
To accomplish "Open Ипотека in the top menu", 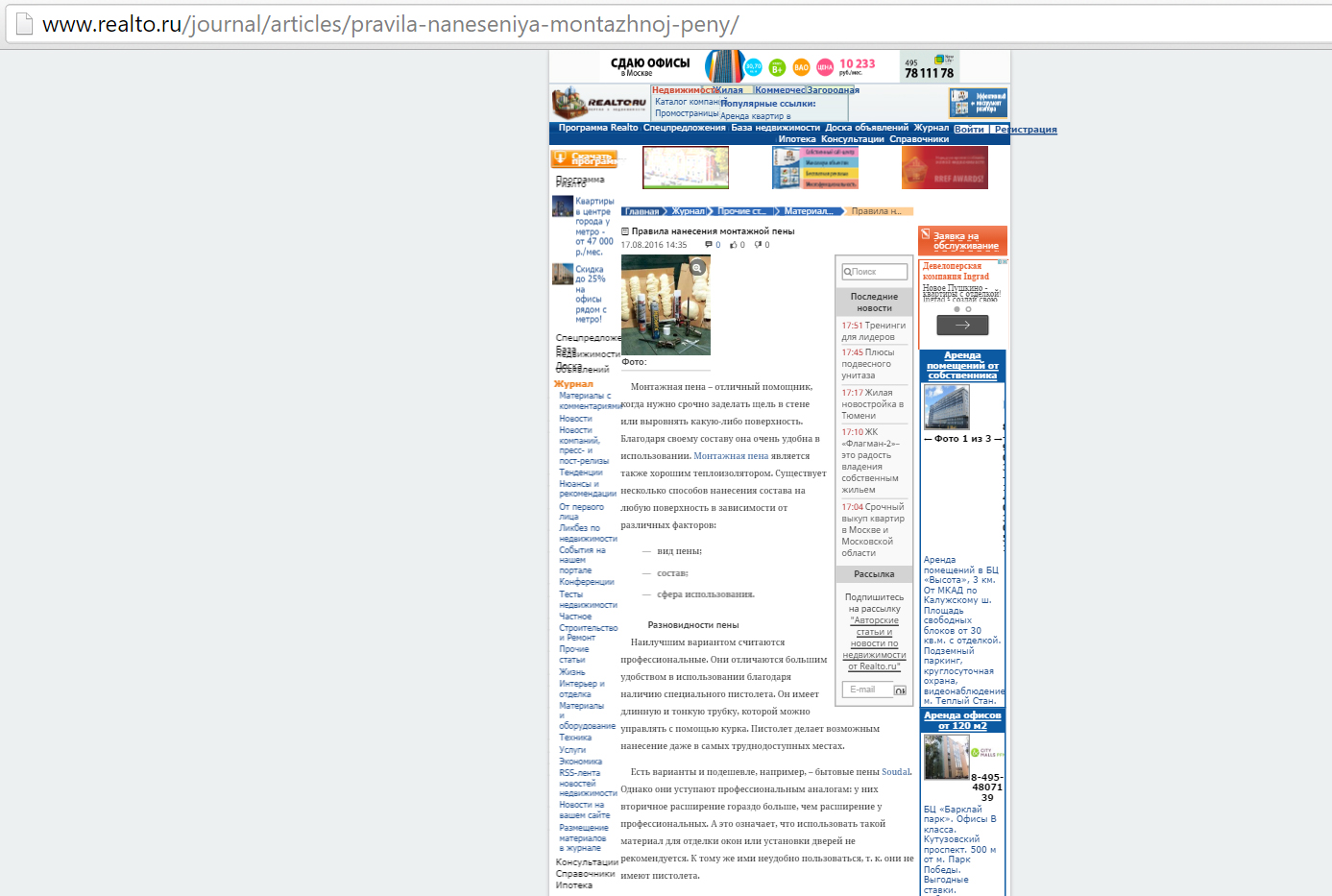I will [x=797, y=139].
